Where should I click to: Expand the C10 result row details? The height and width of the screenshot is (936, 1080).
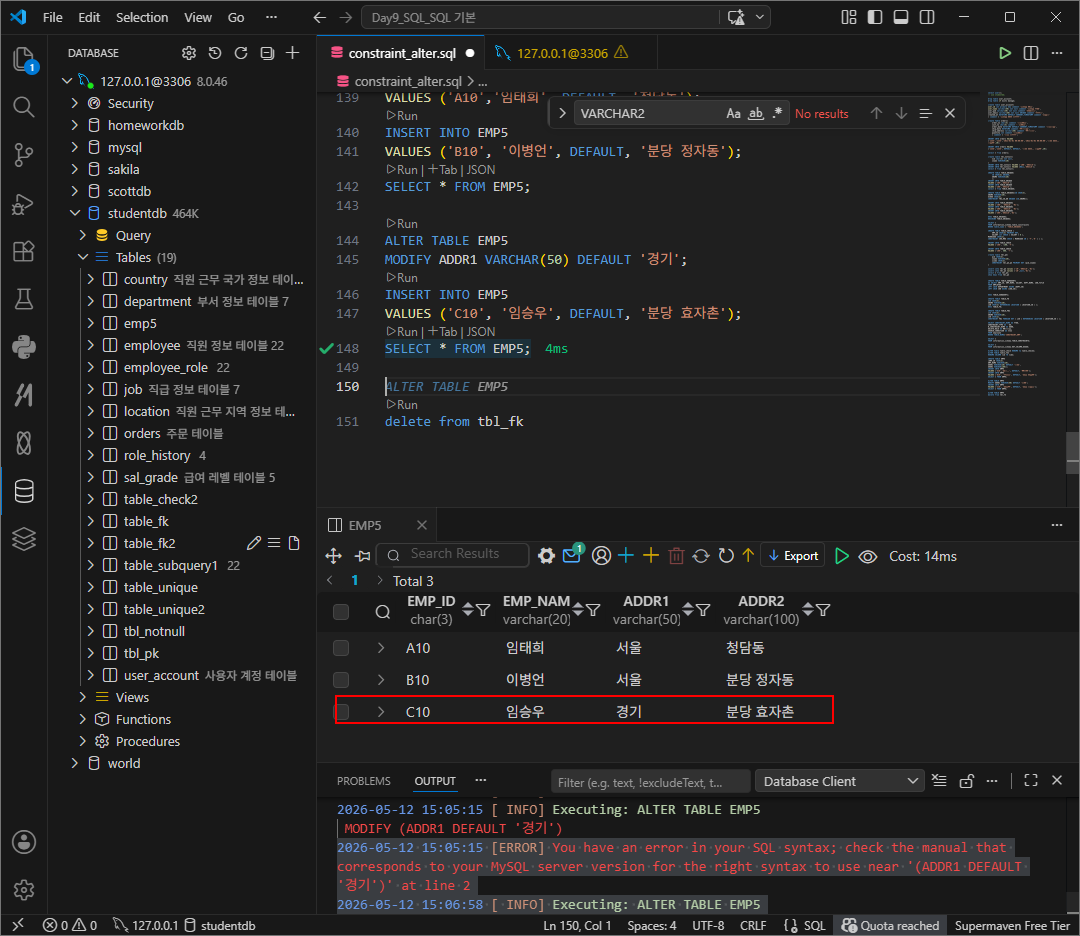tap(381, 711)
